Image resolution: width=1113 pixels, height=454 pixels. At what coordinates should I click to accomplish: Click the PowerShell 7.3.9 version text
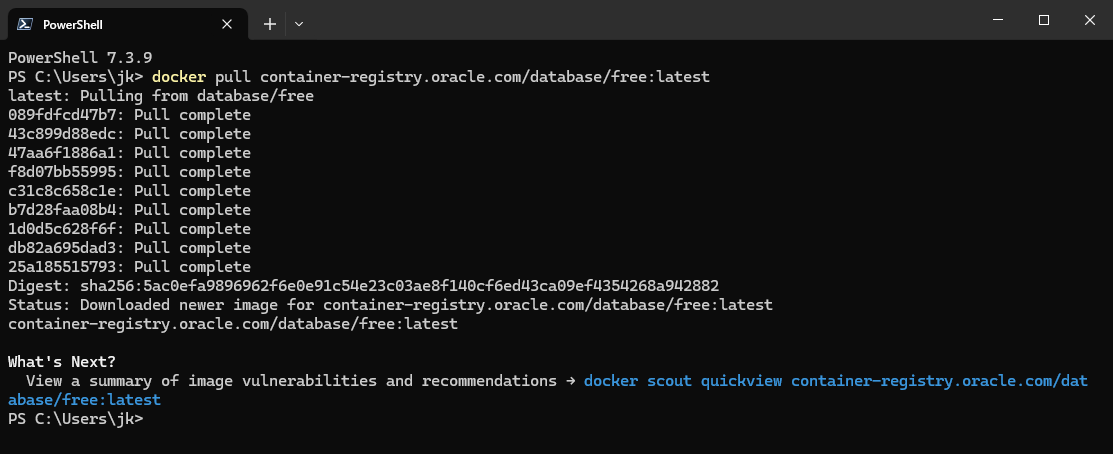(x=80, y=57)
